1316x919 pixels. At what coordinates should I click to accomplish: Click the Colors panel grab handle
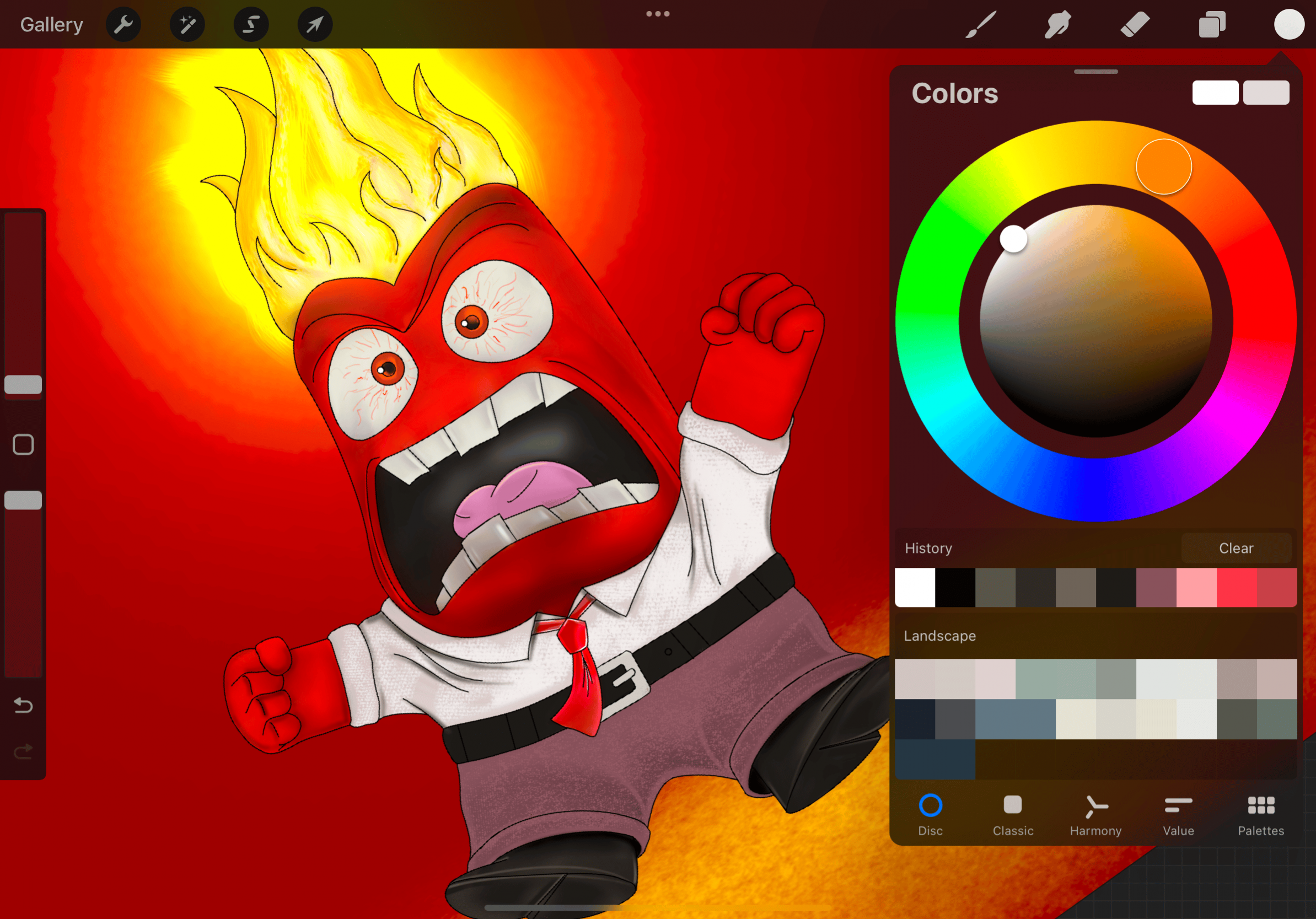tap(1095, 72)
